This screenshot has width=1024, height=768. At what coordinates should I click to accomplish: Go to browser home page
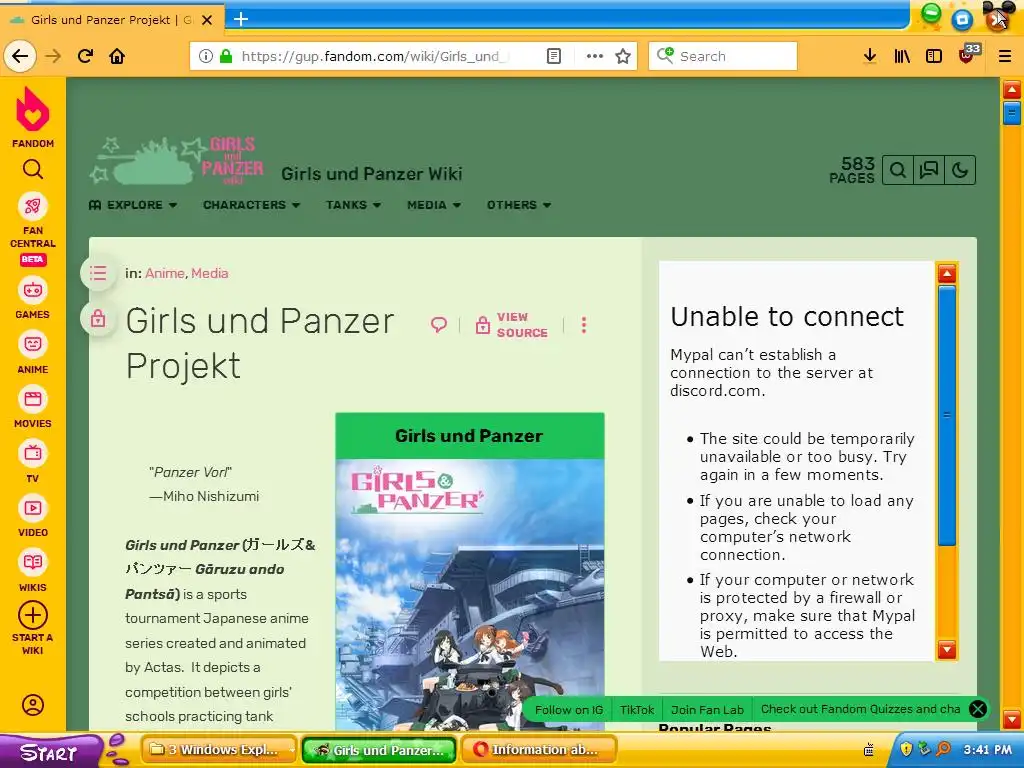click(x=117, y=56)
